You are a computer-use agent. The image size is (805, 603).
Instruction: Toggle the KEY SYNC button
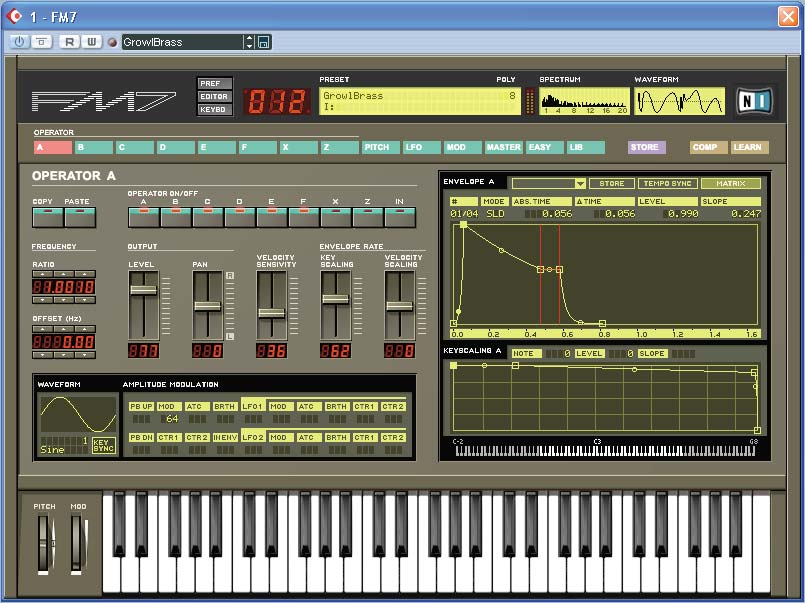[103, 445]
